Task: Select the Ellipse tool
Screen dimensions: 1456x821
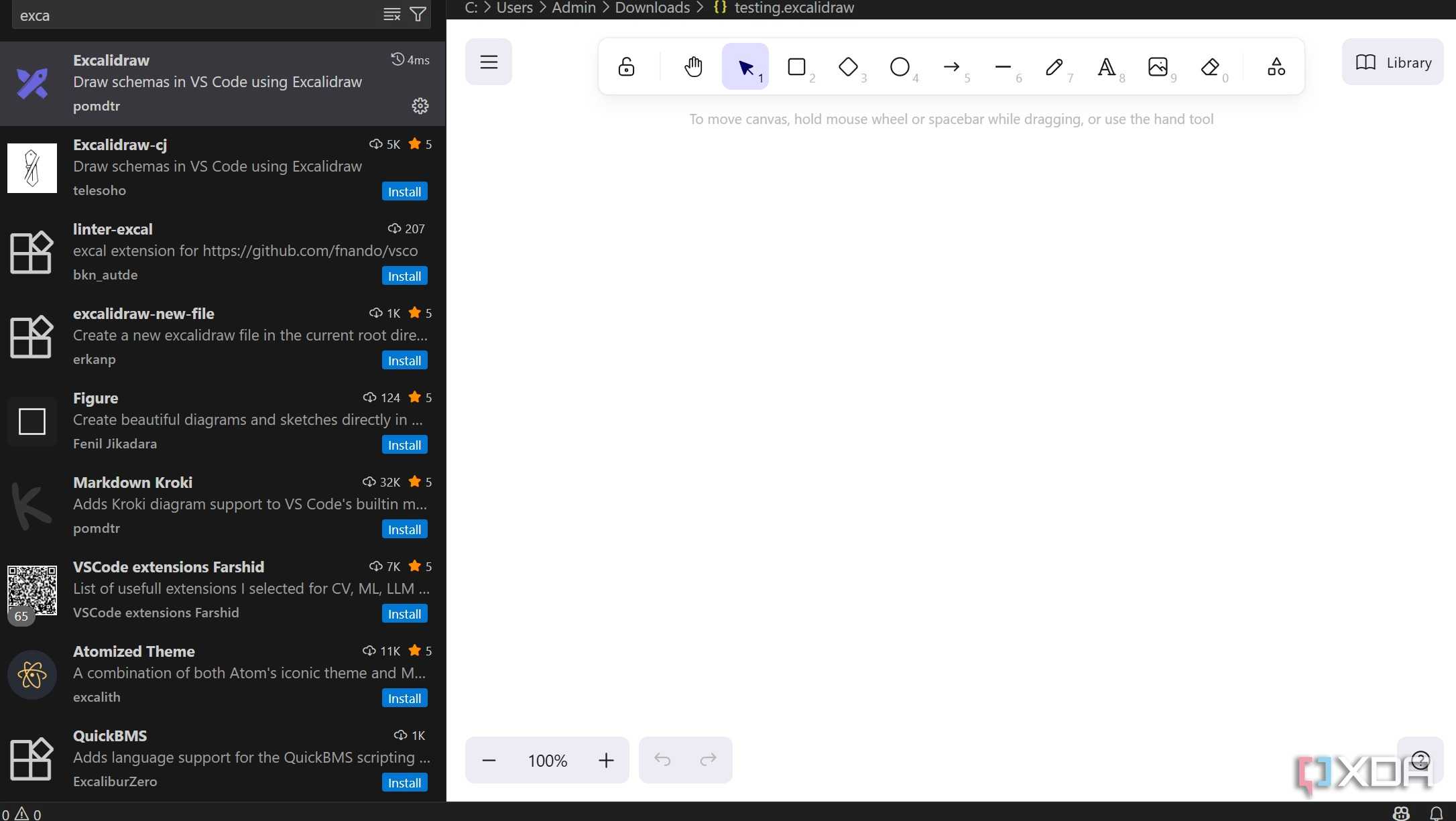Action: pyautogui.click(x=900, y=66)
